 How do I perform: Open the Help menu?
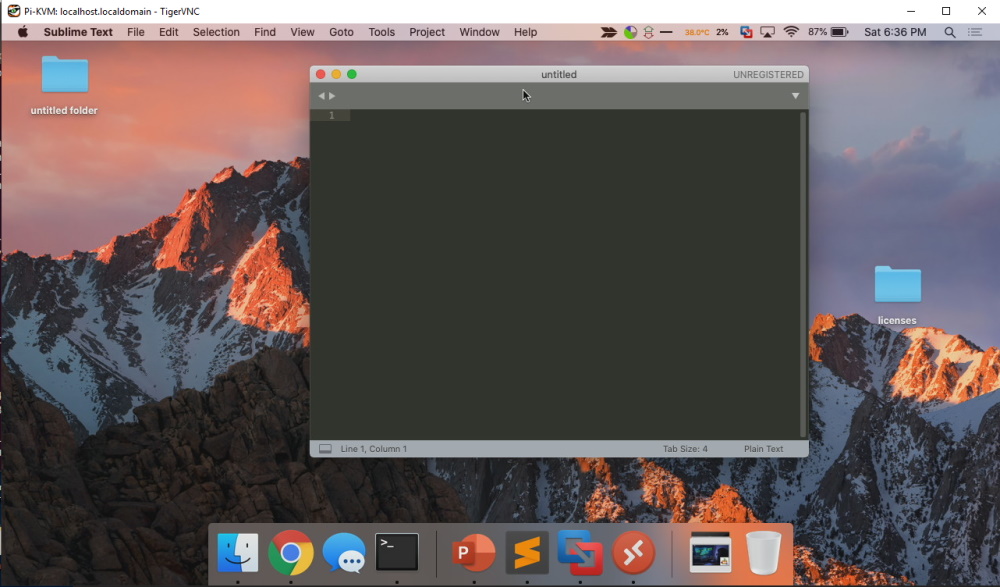(526, 32)
